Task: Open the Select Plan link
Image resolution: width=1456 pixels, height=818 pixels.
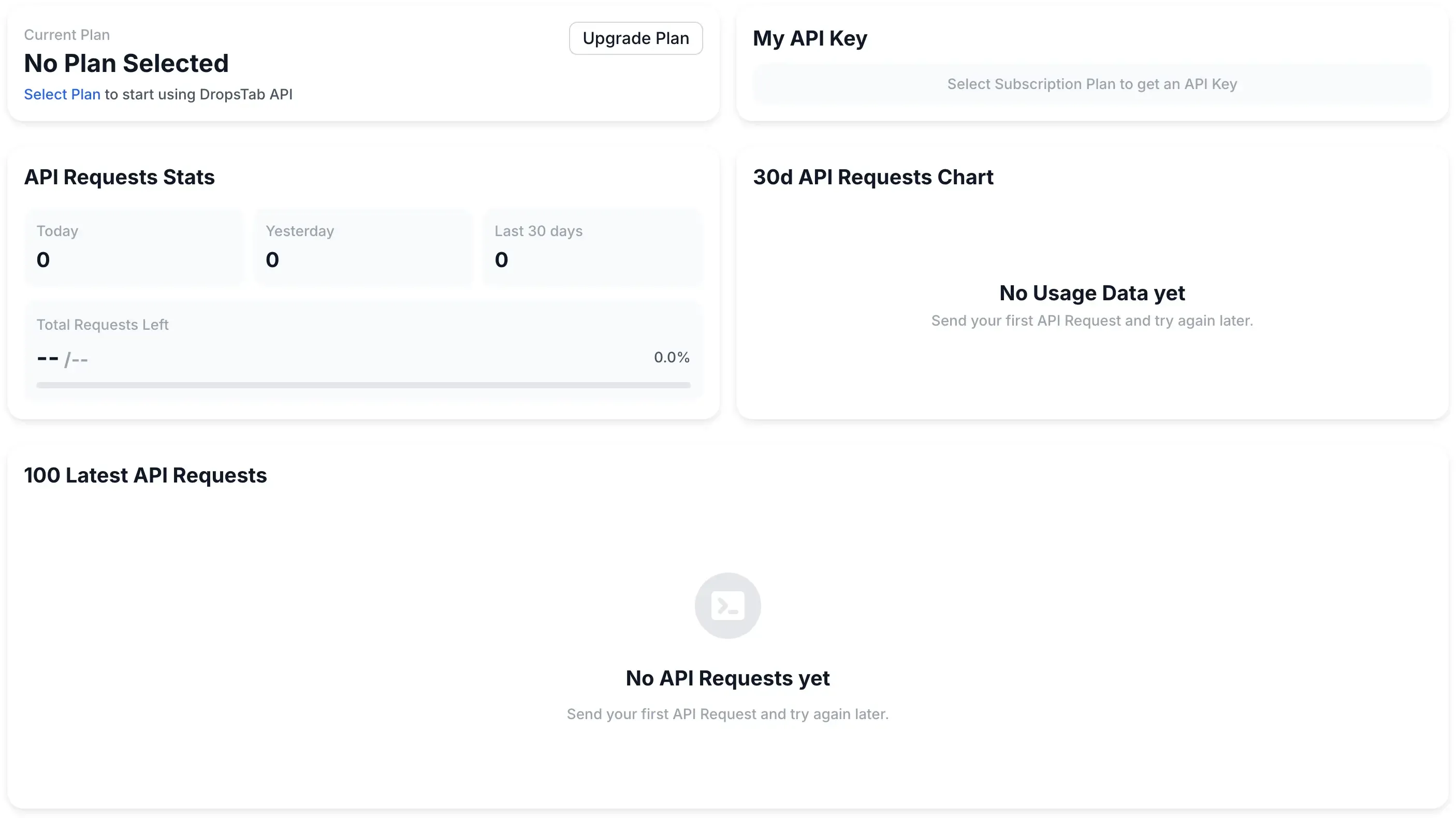Action: (x=62, y=94)
